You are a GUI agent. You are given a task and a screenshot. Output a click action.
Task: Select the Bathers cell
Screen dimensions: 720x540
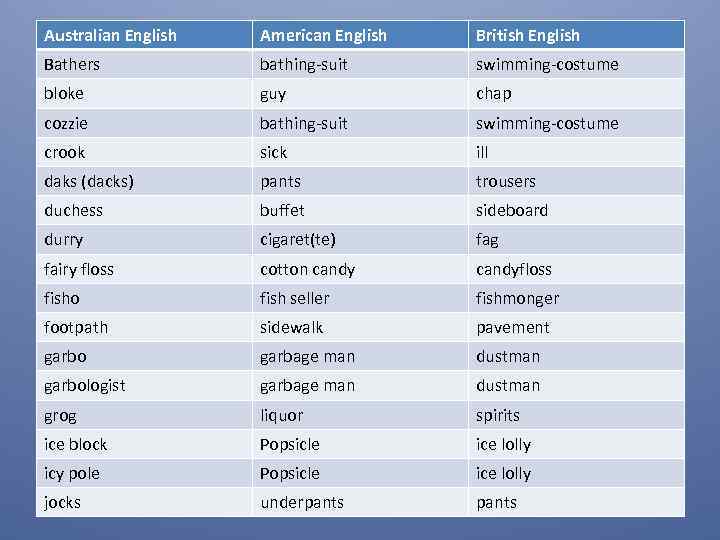point(72,65)
